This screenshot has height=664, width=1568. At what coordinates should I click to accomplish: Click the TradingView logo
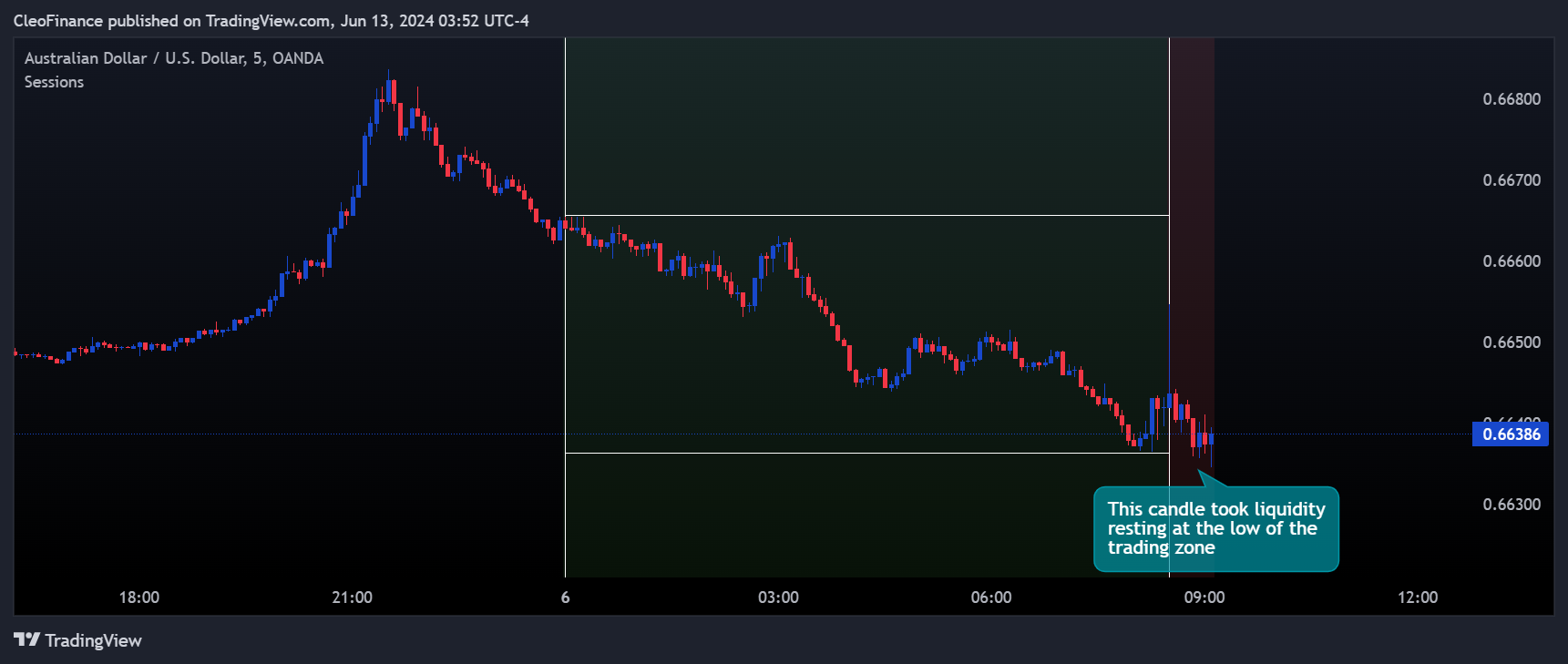click(x=78, y=640)
